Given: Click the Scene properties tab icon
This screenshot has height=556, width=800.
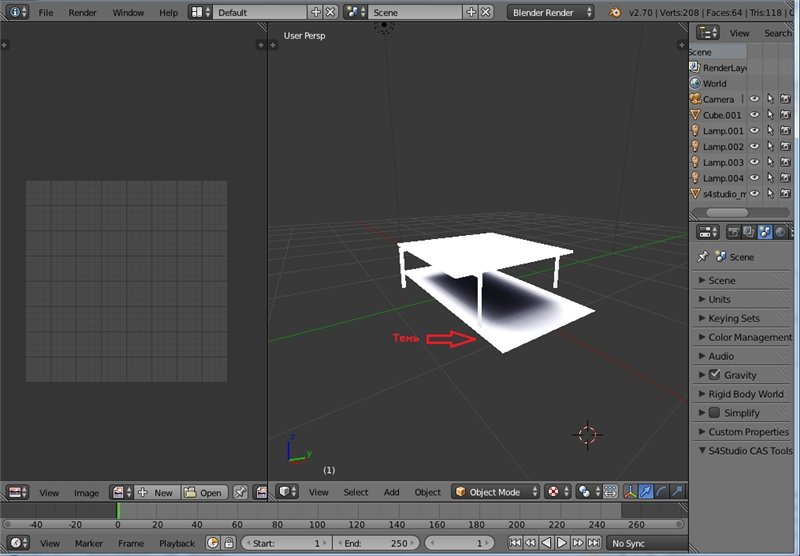Looking at the screenshot, I should pyautogui.click(x=765, y=232).
